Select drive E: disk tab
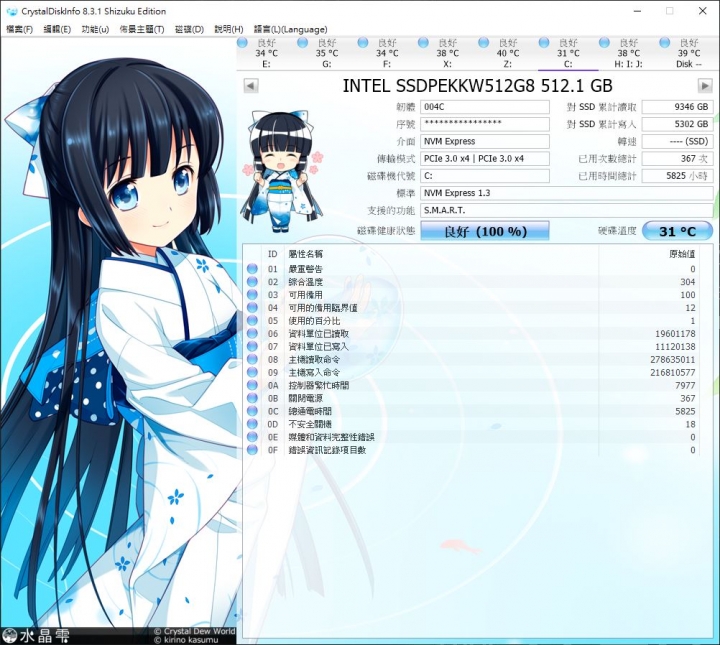720x645 pixels. (266, 53)
